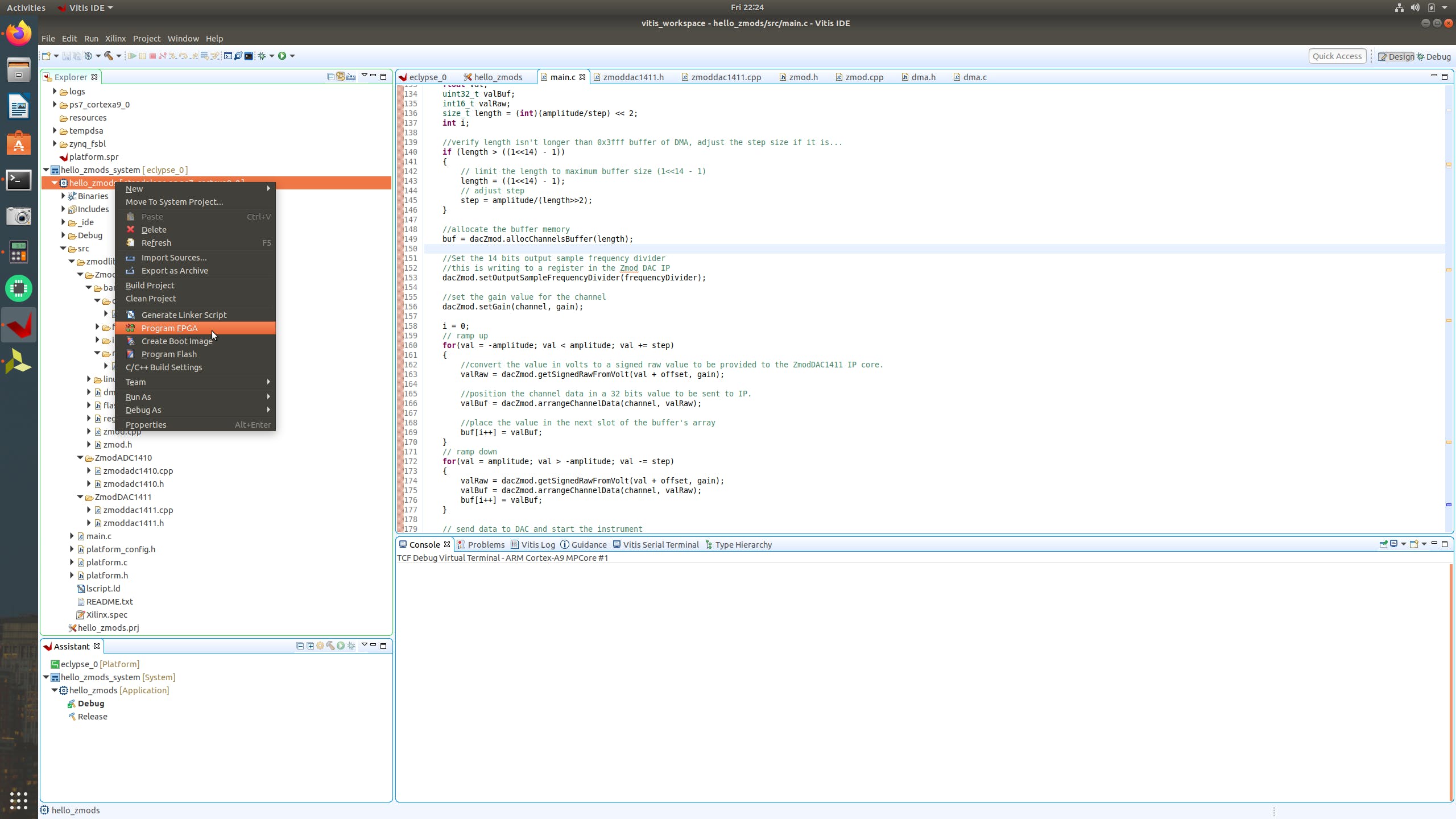Click Display Selected Console icon

coord(1394,544)
